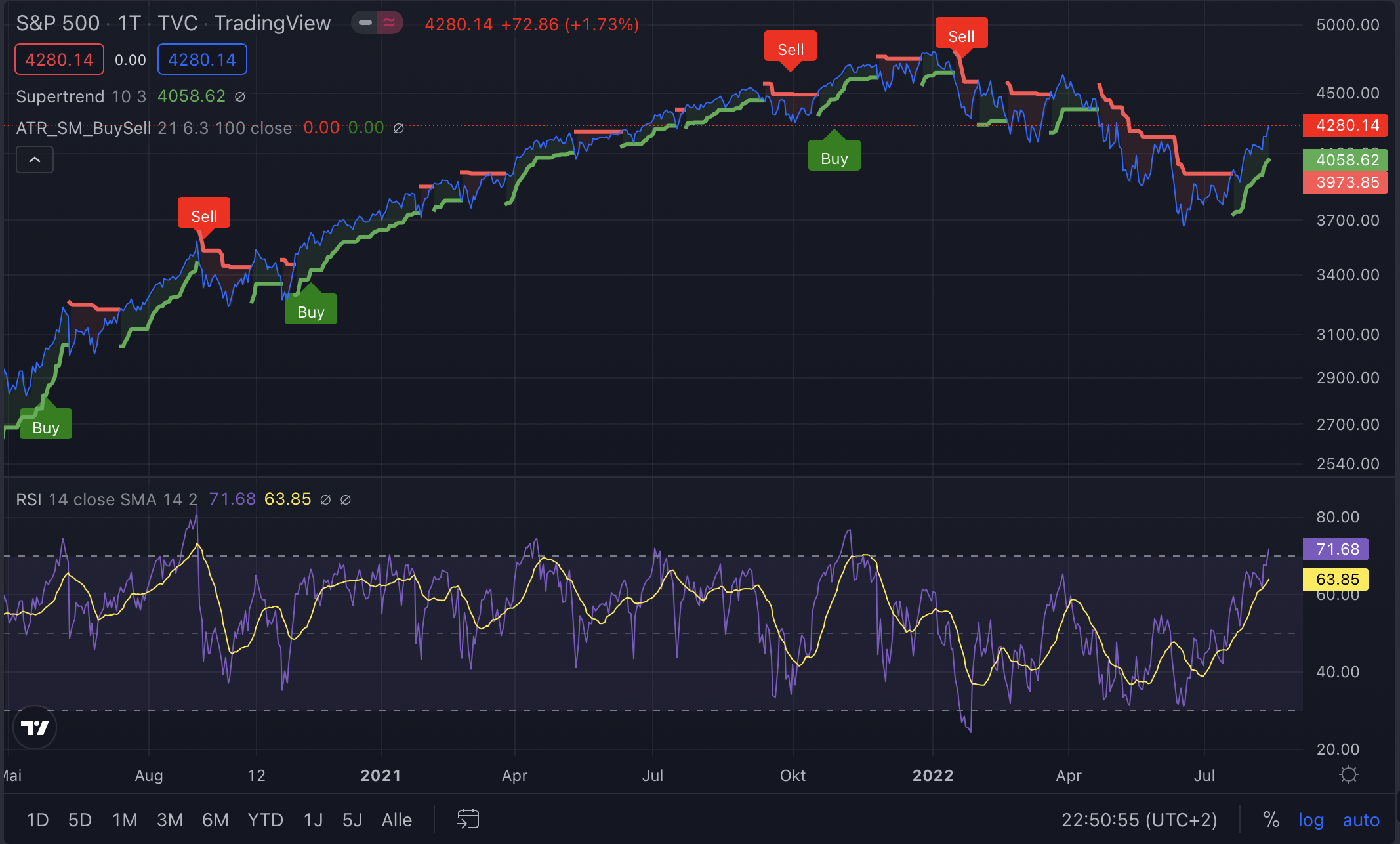This screenshot has height=844, width=1400.
Task: Open chart settings gear icon
Action: (1349, 775)
